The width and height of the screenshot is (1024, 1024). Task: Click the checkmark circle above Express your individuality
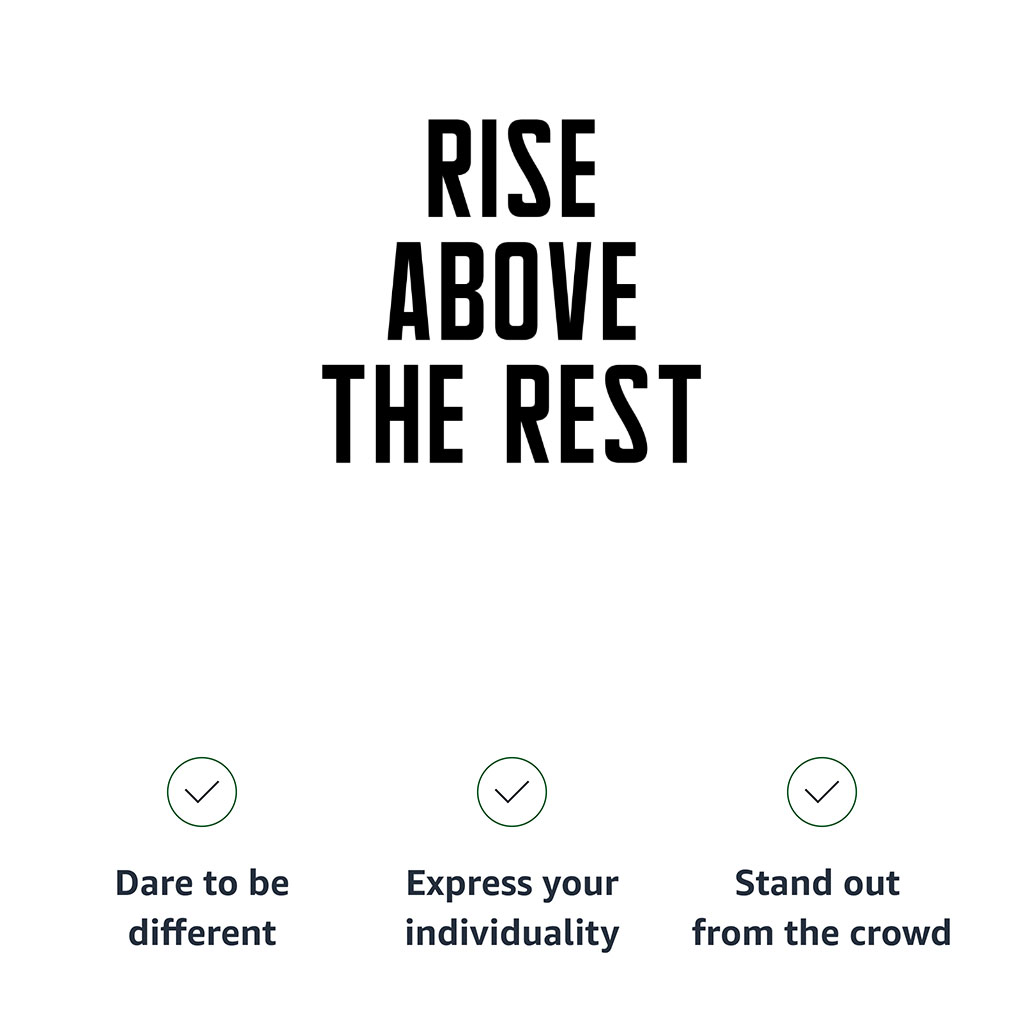point(511,792)
